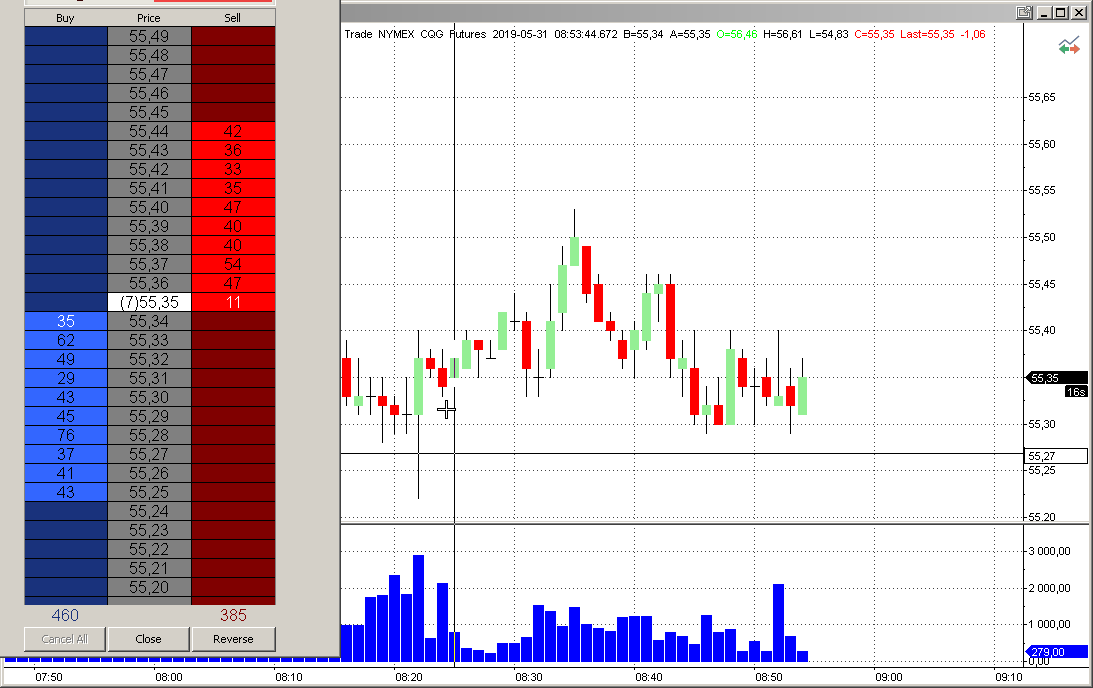Screen dimensions: 1093x688
Task: Click buy size 49 at price 55,32
Action: pos(66,359)
